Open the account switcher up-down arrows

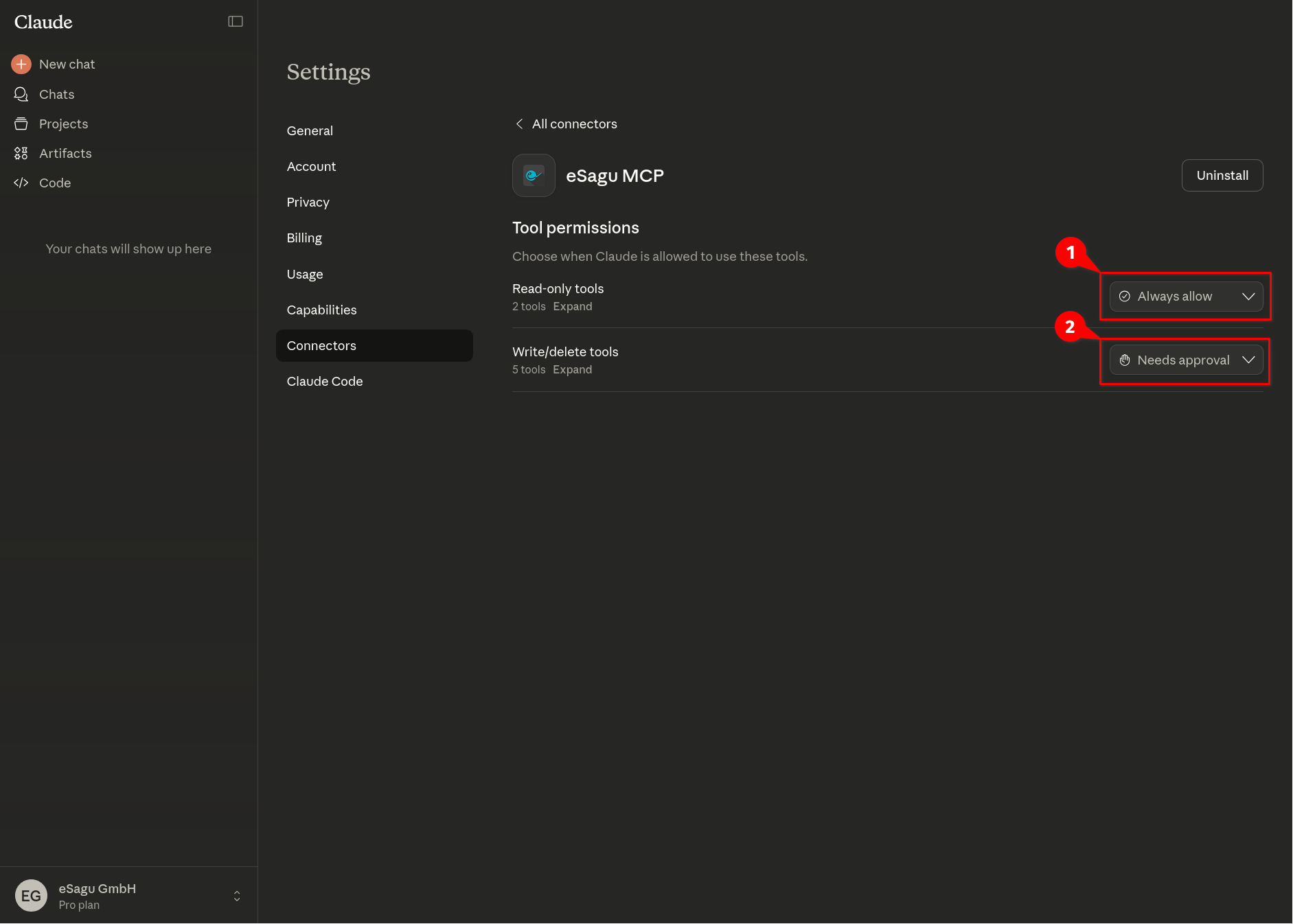point(237,896)
